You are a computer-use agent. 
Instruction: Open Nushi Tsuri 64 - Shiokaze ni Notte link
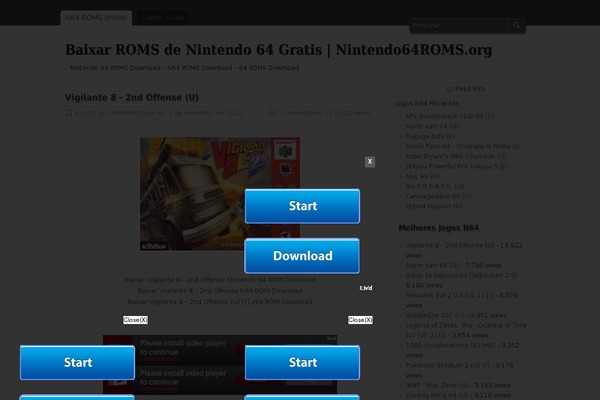pyautogui.click(x=462, y=146)
